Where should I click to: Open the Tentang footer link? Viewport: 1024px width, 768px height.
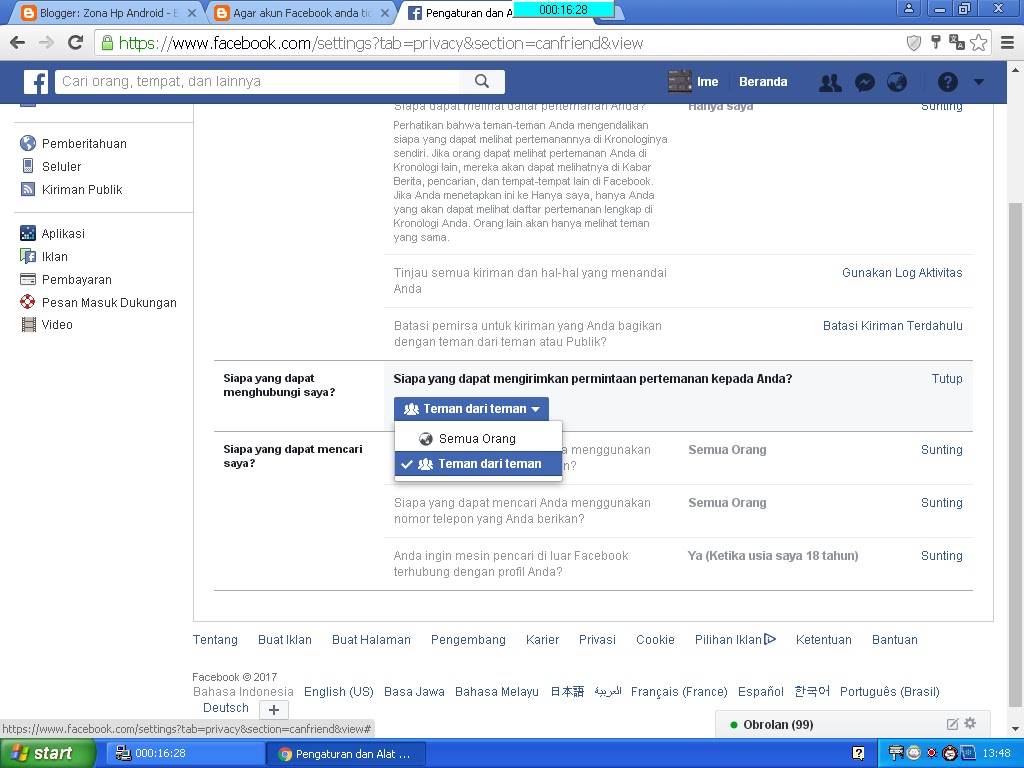[x=215, y=640]
